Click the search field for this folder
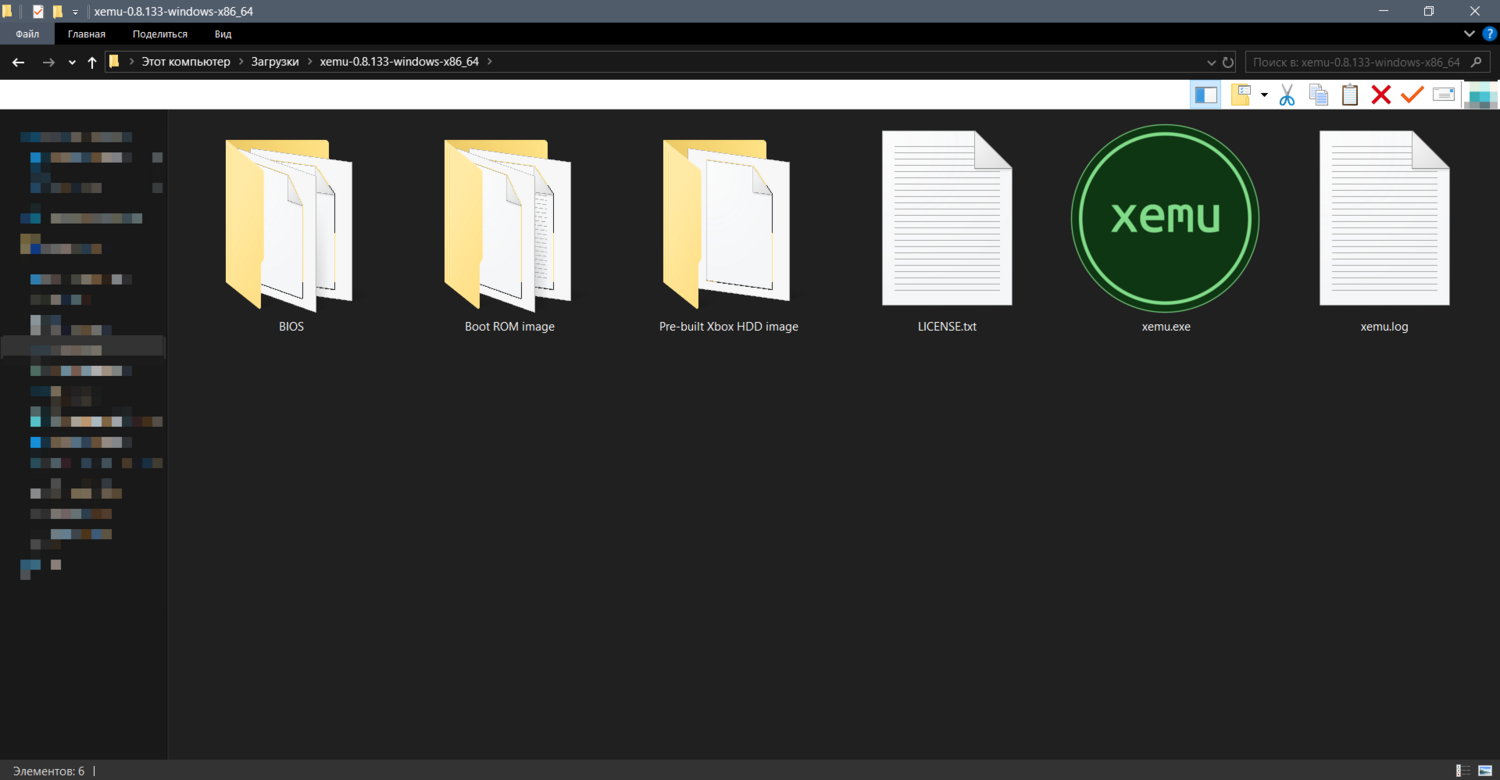 (1355, 62)
